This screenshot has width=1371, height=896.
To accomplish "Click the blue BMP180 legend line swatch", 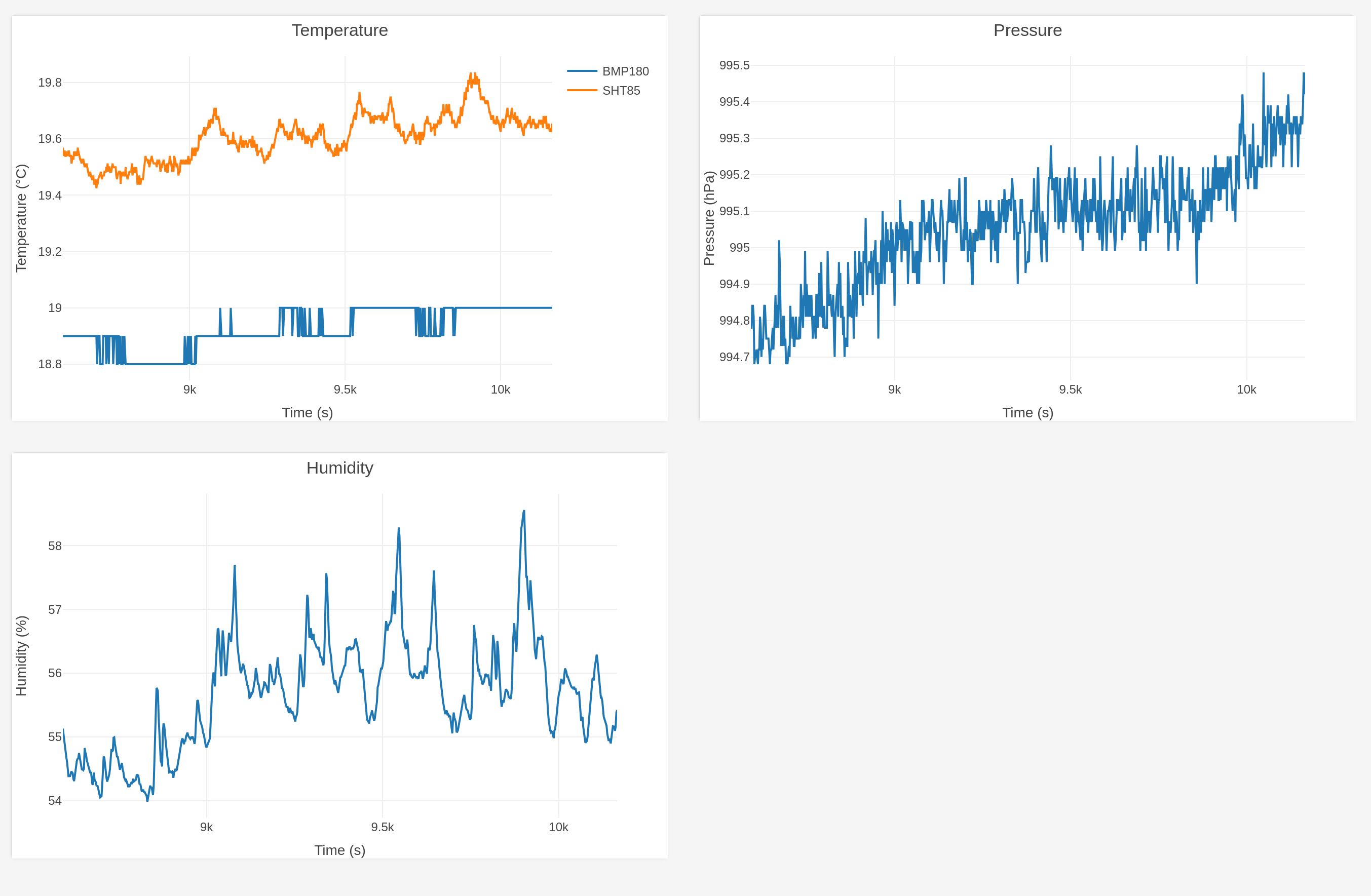I will [x=581, y=71].
